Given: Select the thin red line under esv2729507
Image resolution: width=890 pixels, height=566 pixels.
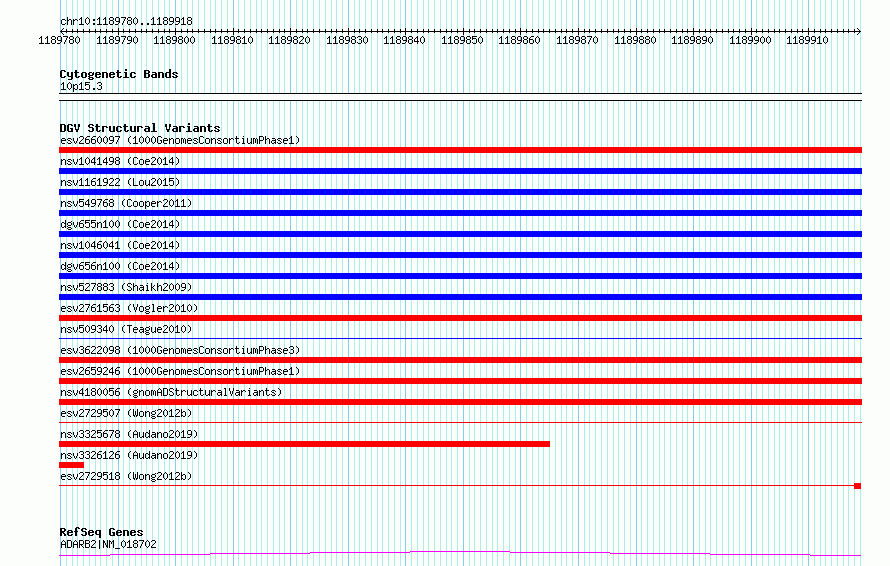Looking at the screenshot, I should [x=460, y=423].
